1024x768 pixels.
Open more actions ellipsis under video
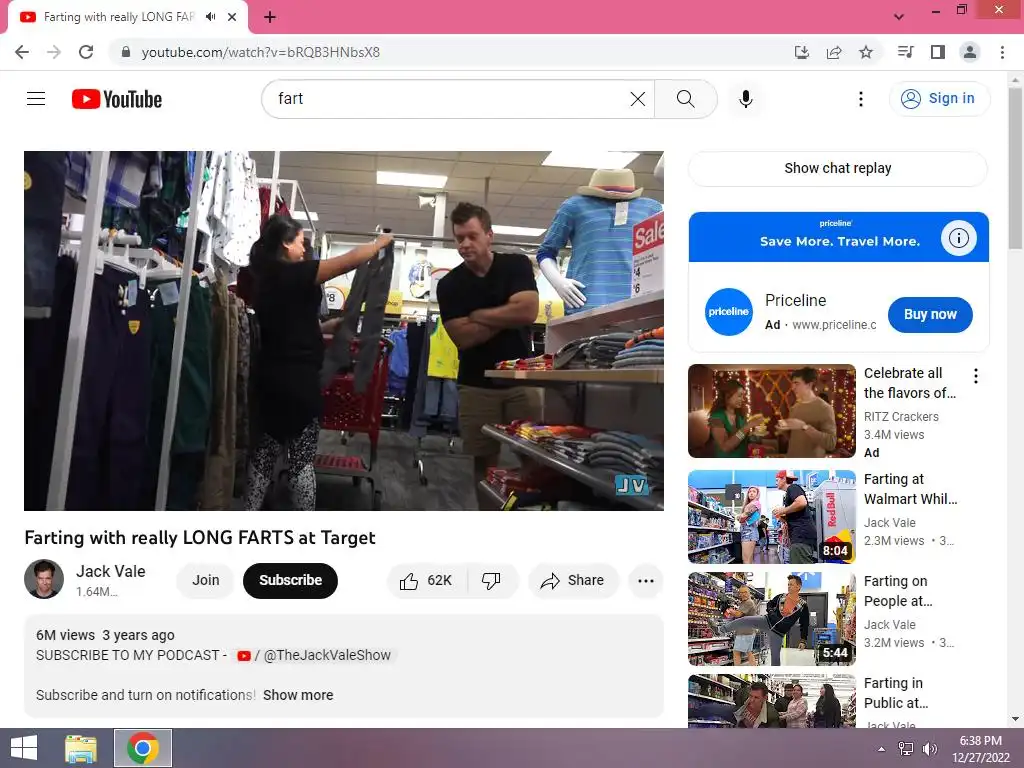(646, 581)
